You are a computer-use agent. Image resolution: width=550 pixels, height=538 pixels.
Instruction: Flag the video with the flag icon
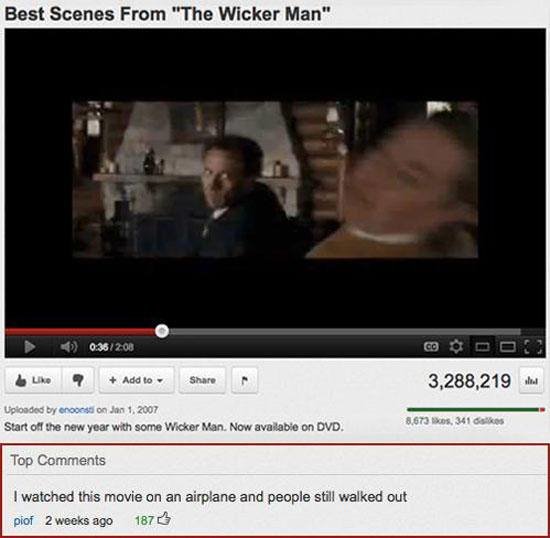(245, 380)
